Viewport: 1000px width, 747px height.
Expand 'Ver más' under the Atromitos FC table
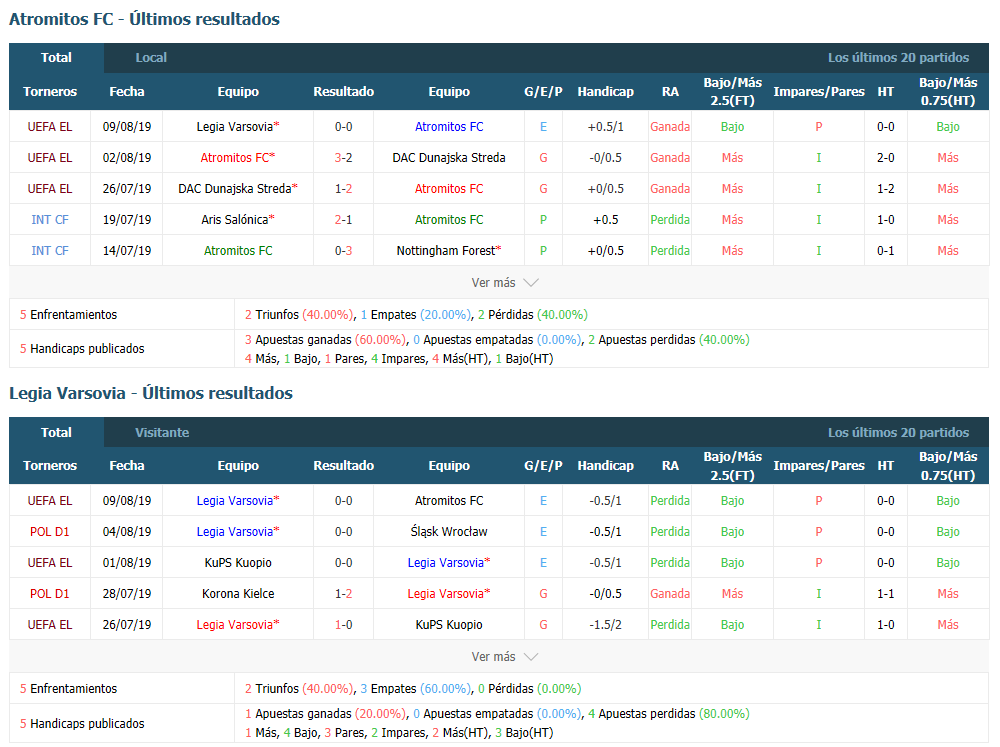point(504,283)
